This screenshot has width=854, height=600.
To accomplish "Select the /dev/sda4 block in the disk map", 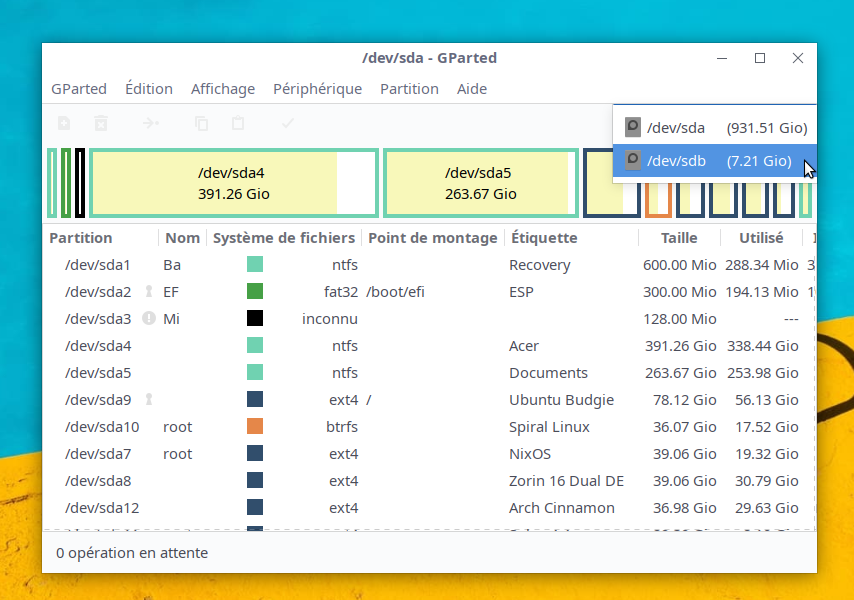I will pos(233,183).
